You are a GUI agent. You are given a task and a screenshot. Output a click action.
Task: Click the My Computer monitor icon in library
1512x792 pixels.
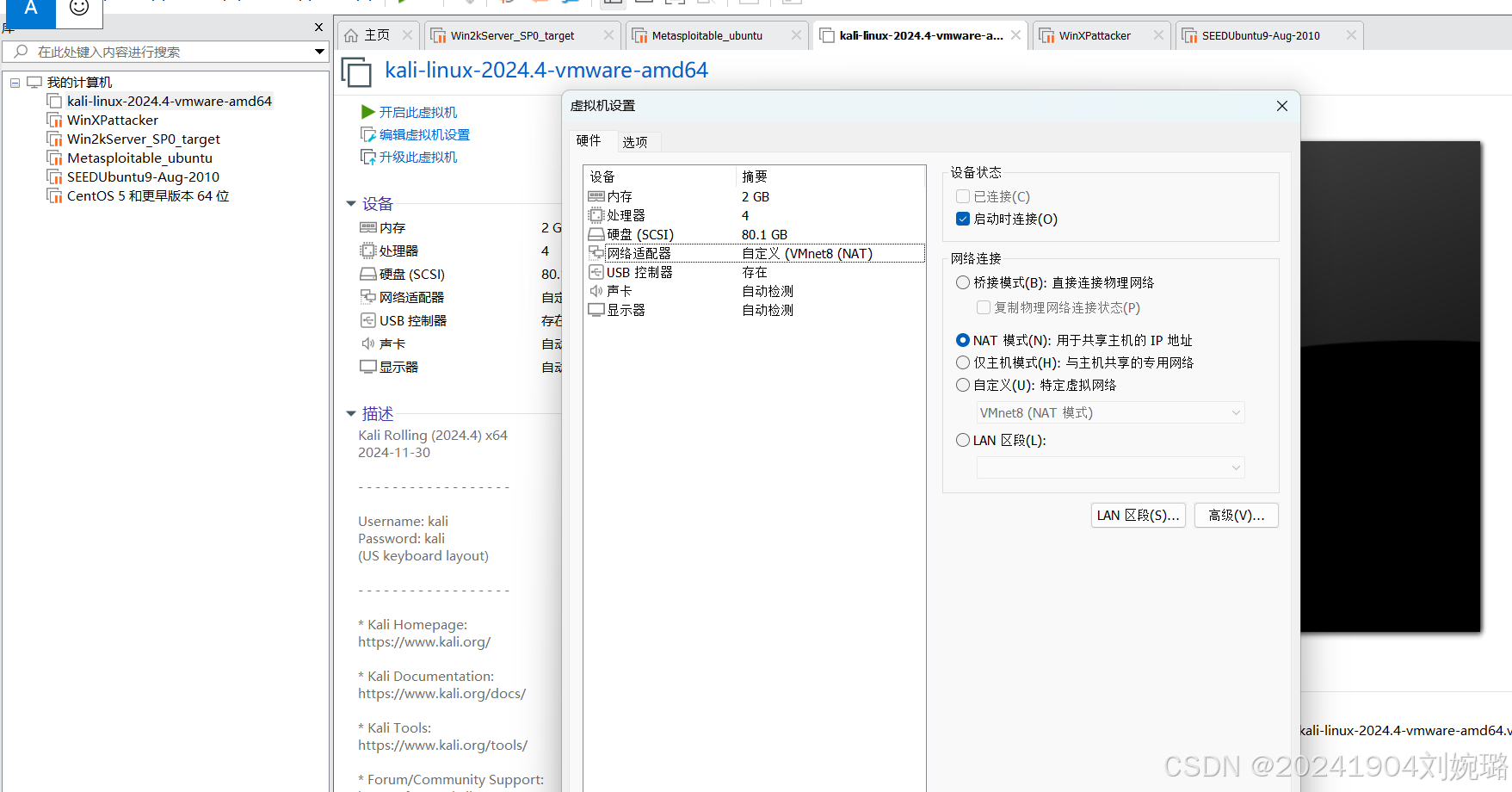[34, 83]
